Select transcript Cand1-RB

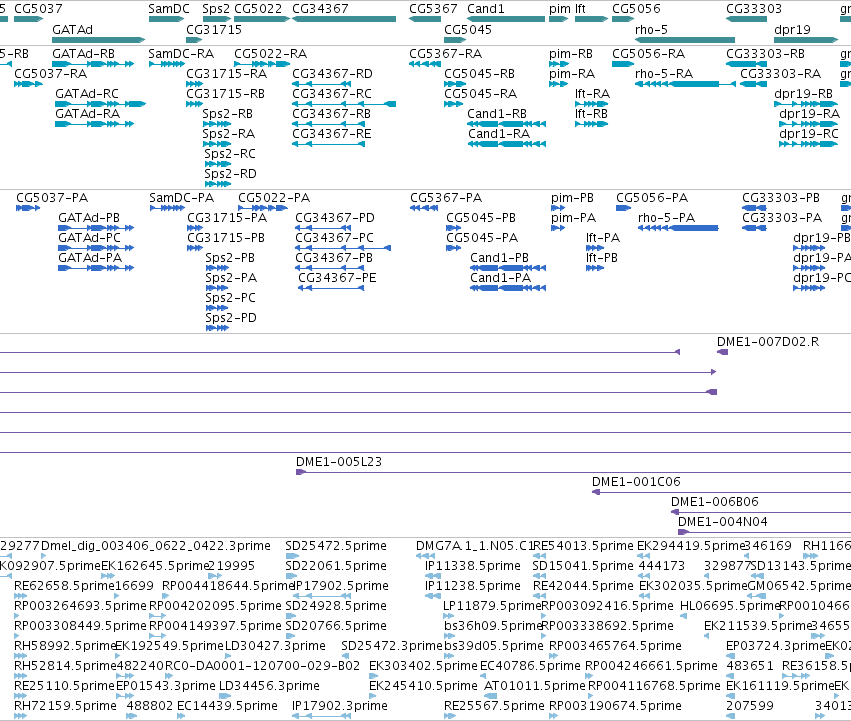497,113
